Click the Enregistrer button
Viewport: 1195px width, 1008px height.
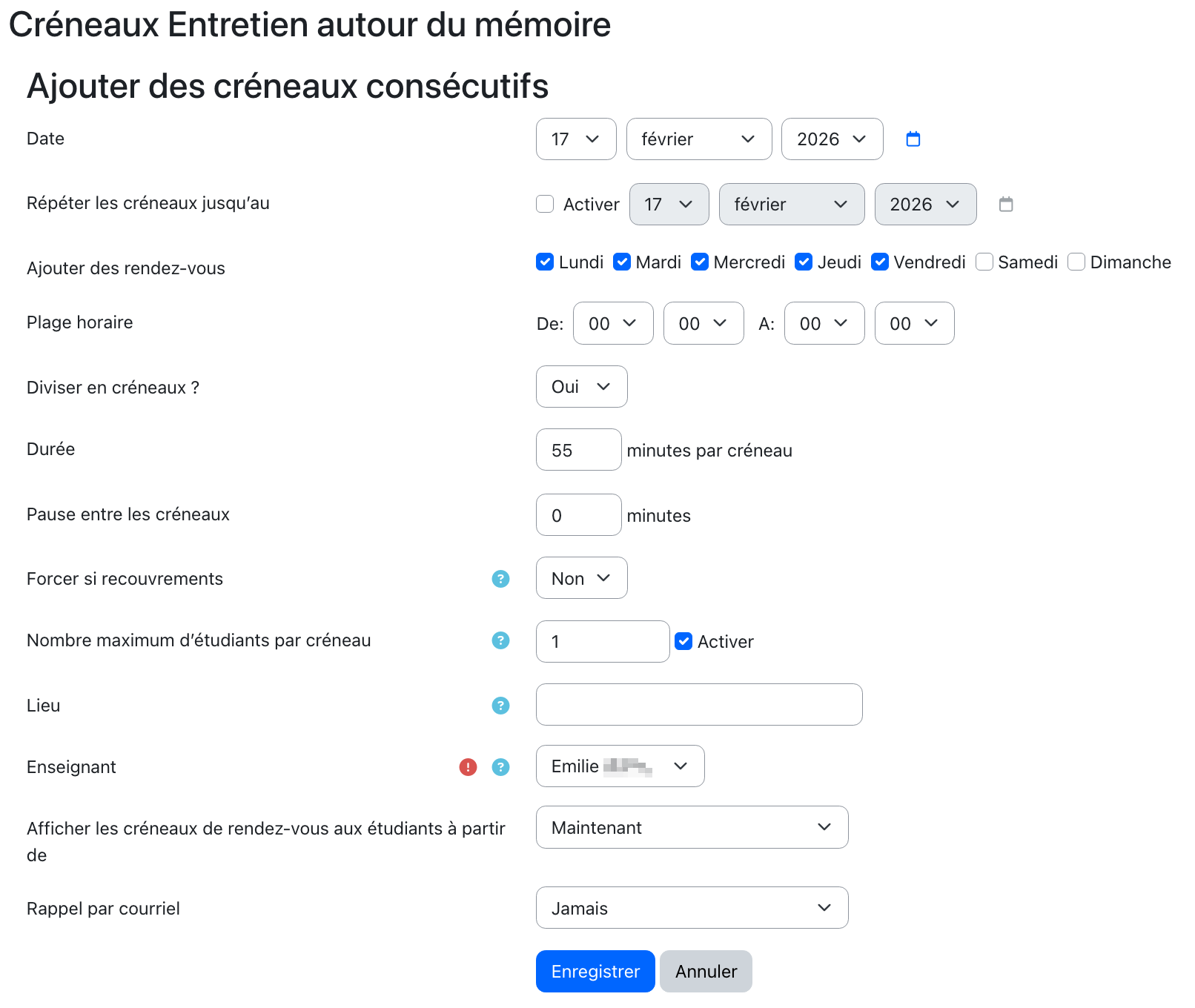(x=595, y=972)
